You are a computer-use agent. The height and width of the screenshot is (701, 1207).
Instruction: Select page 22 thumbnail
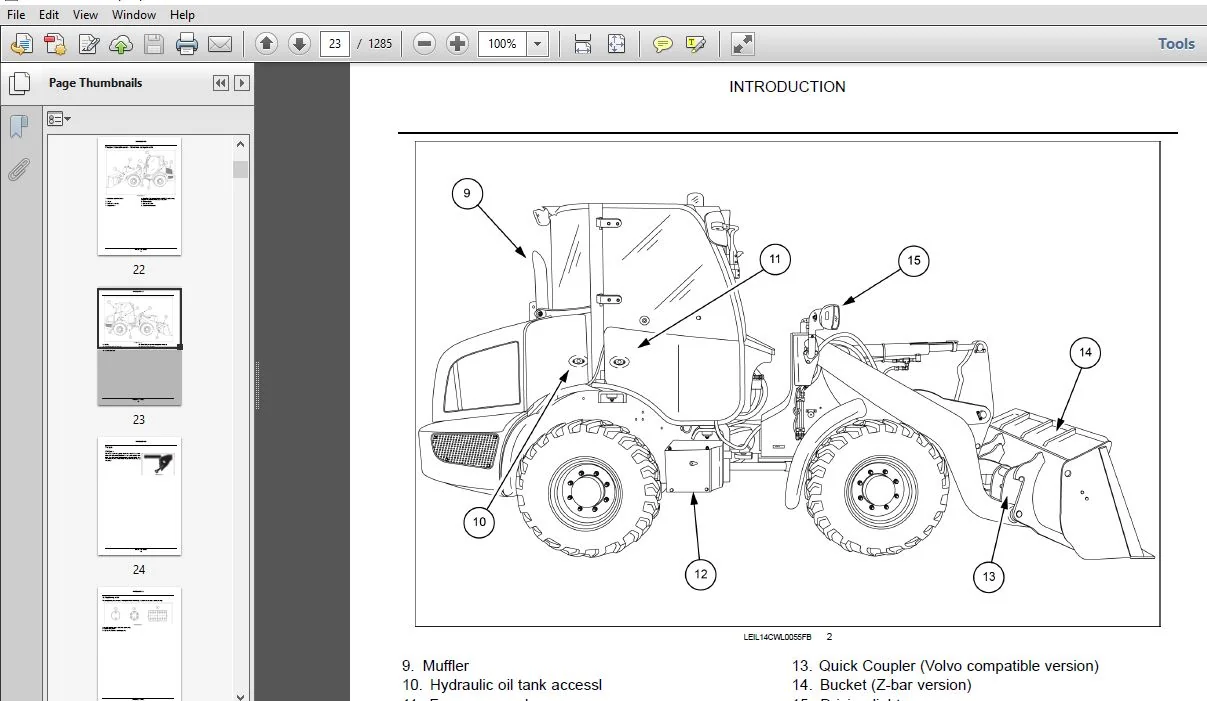pos(139,197)
